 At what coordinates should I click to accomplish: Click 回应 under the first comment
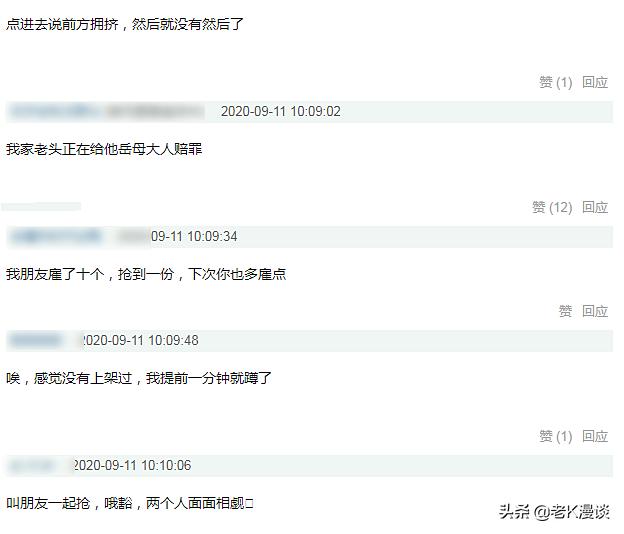(595, 82)
